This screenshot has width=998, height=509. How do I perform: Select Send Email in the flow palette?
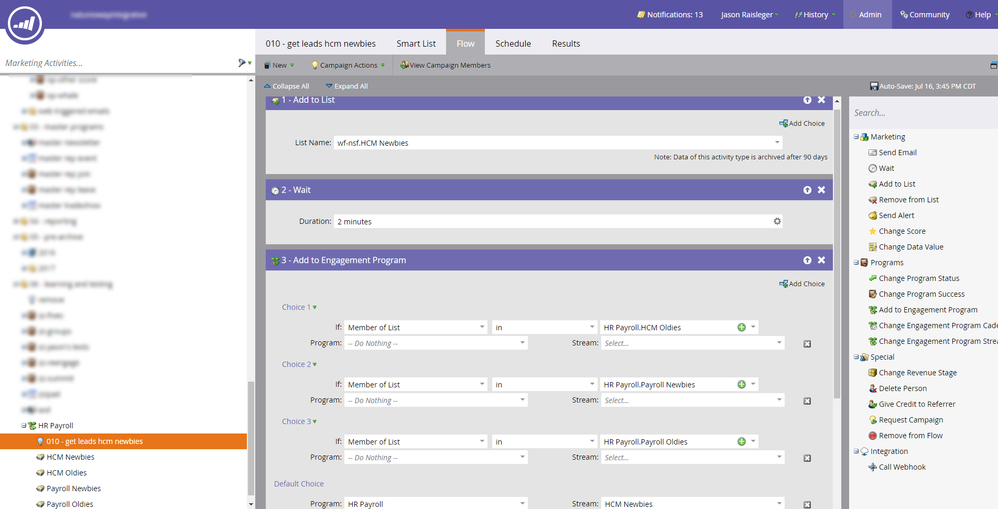coord(897,153)
